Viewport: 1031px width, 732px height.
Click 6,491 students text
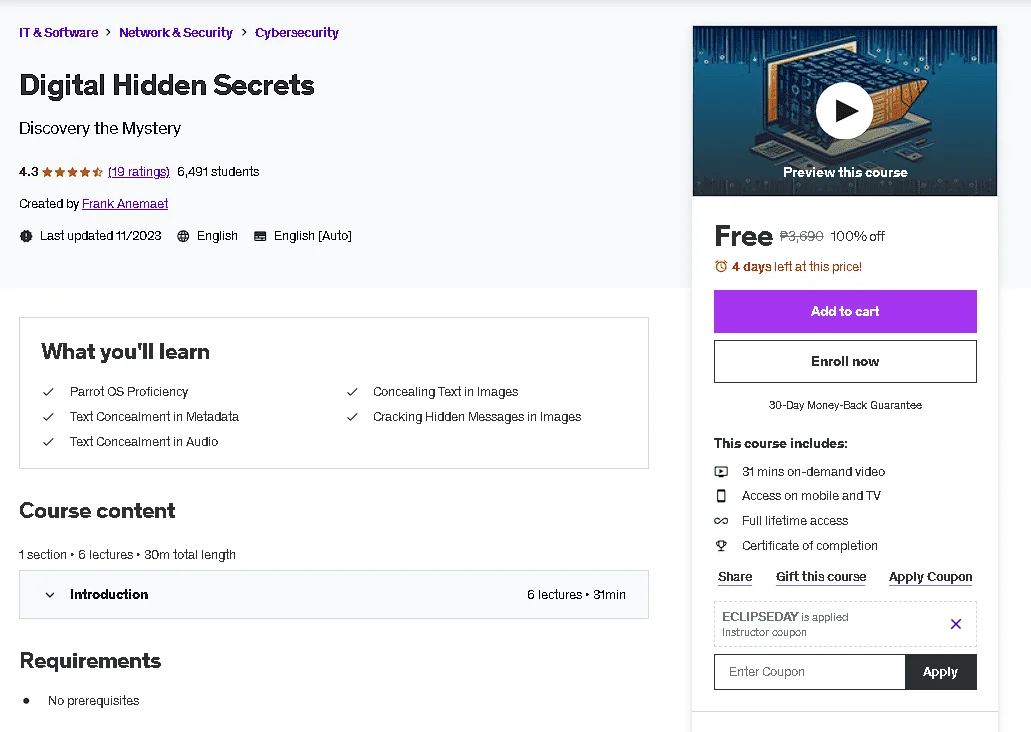[218, 172]
